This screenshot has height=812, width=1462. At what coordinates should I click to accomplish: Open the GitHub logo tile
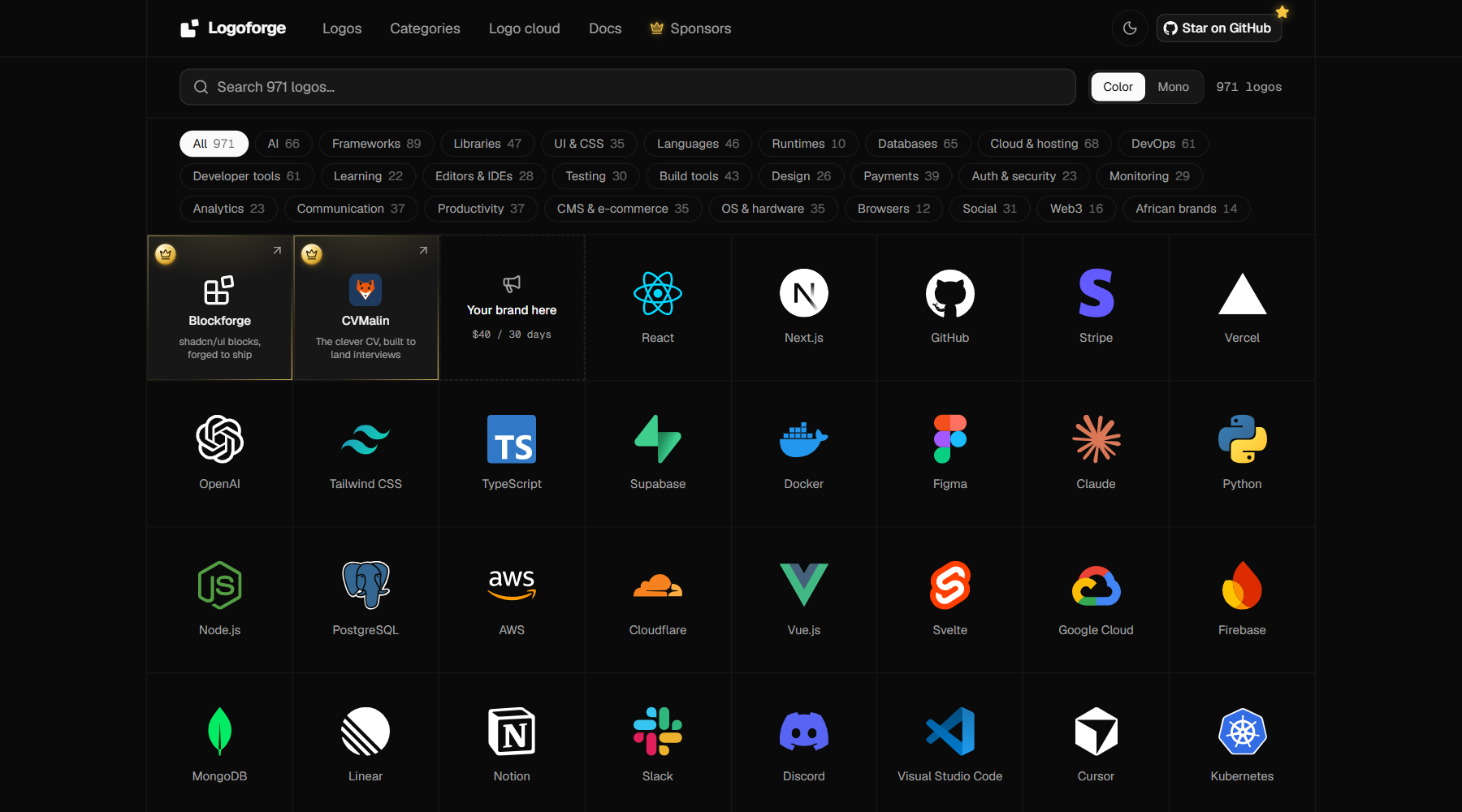tap(950, 308)
